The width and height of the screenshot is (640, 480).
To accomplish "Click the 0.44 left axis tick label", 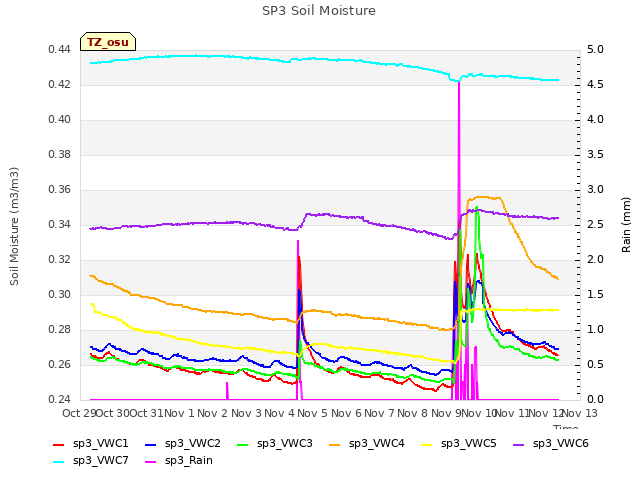I will point(59,50).
